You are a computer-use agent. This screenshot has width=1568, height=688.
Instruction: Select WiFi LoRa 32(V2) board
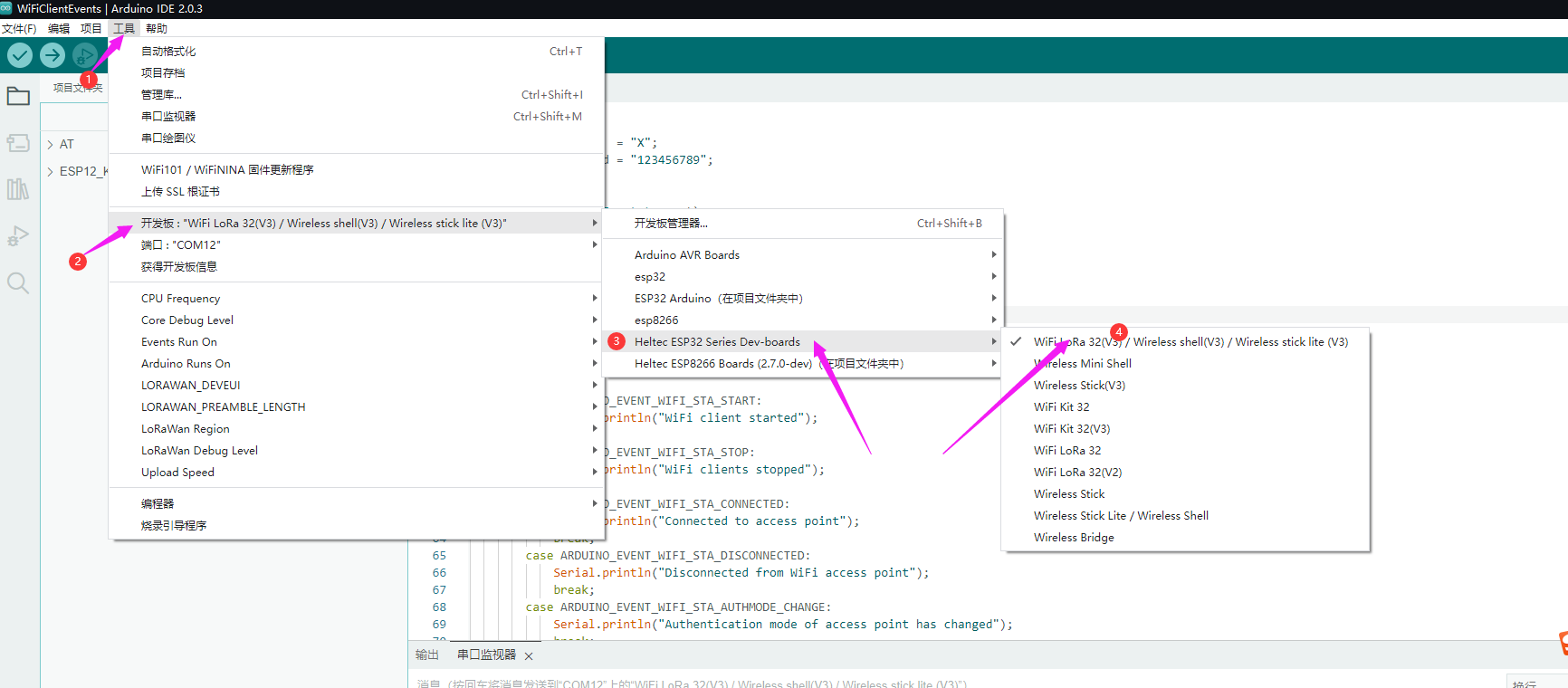point(1186,473)
